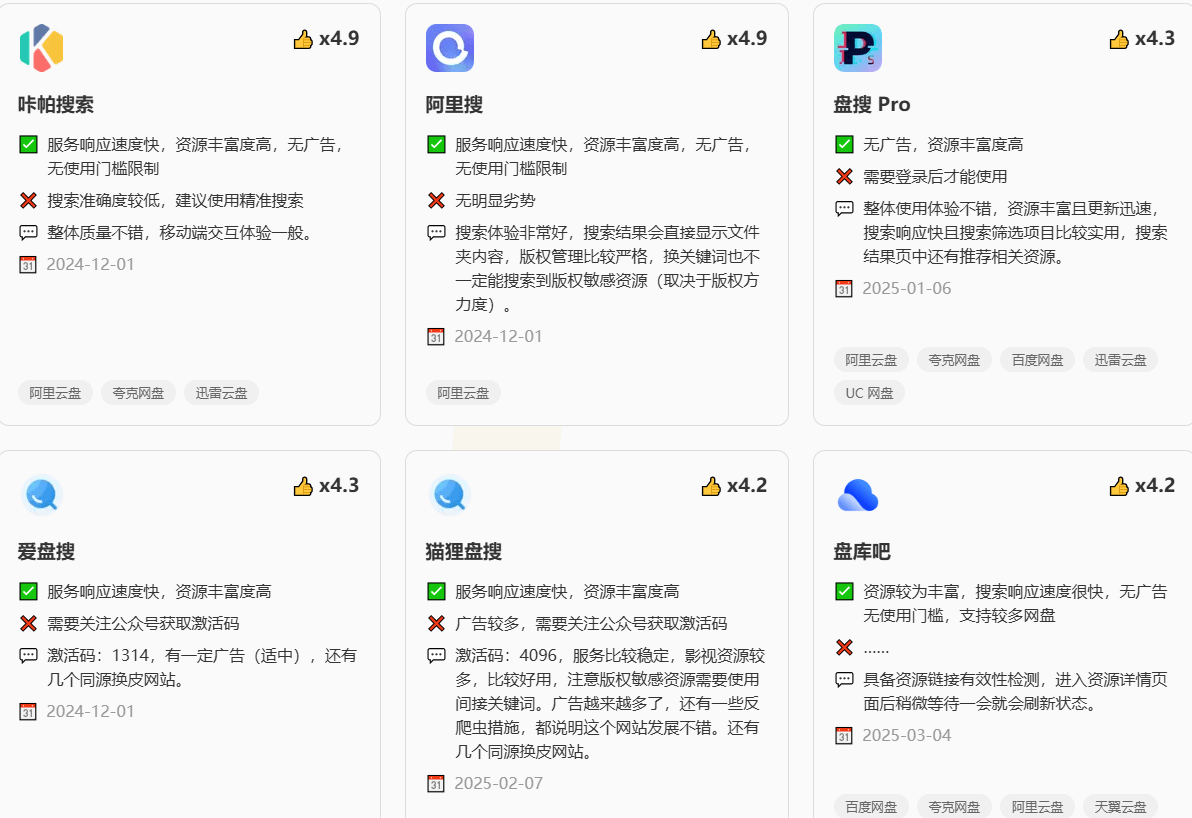Click the x4.2 rating on 盘库吧 card
Image resolution: width=1192 pixels, height=818 pixels.
(1142, 485)
